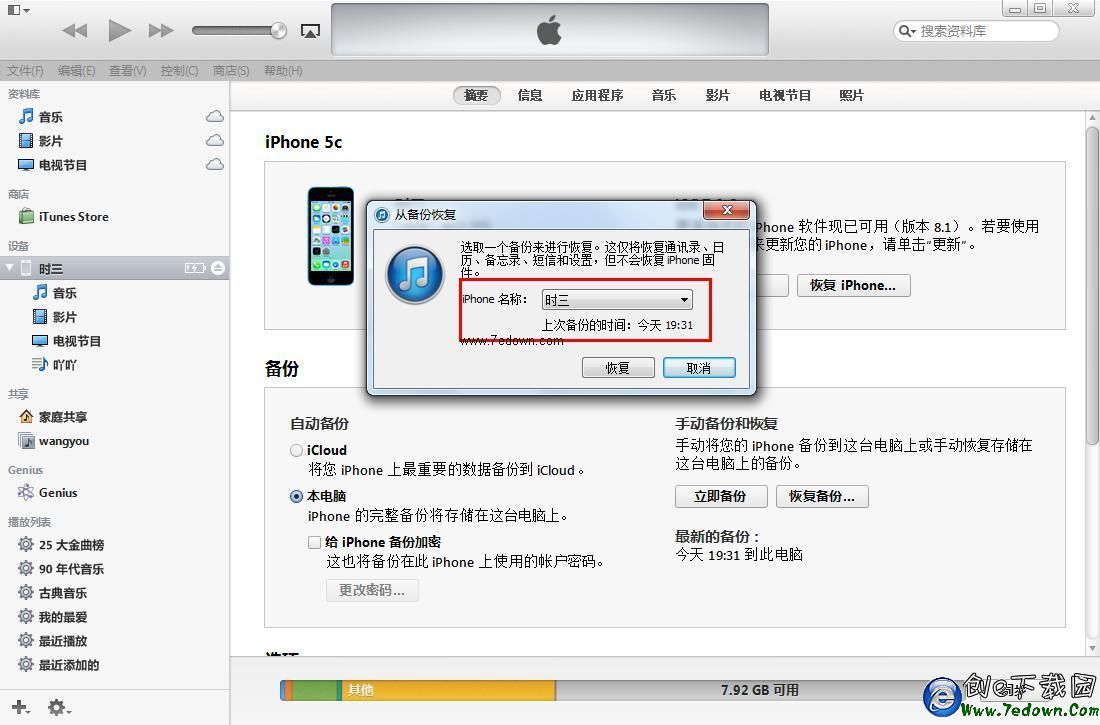1100x725 pixels.
Task: Collapse the 时三 device tree triangle
Action: click(9, 268)
